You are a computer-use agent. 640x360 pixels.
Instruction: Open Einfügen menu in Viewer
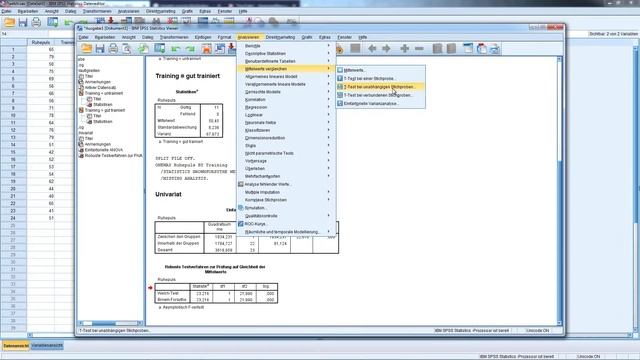click(x=203, y=37)
